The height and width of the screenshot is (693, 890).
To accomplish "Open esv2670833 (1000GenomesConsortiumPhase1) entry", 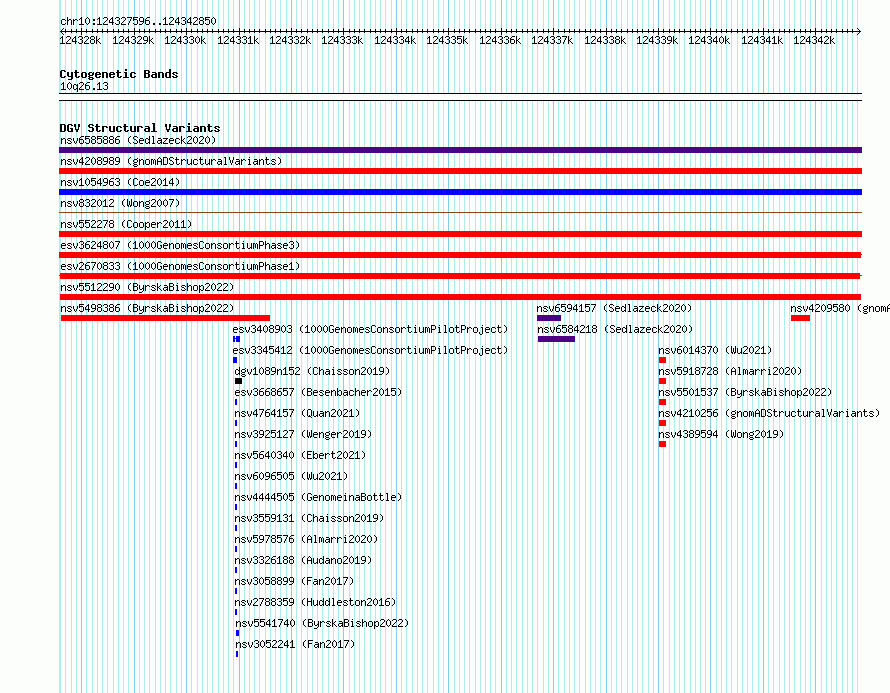I will click(x=180, y=266).
